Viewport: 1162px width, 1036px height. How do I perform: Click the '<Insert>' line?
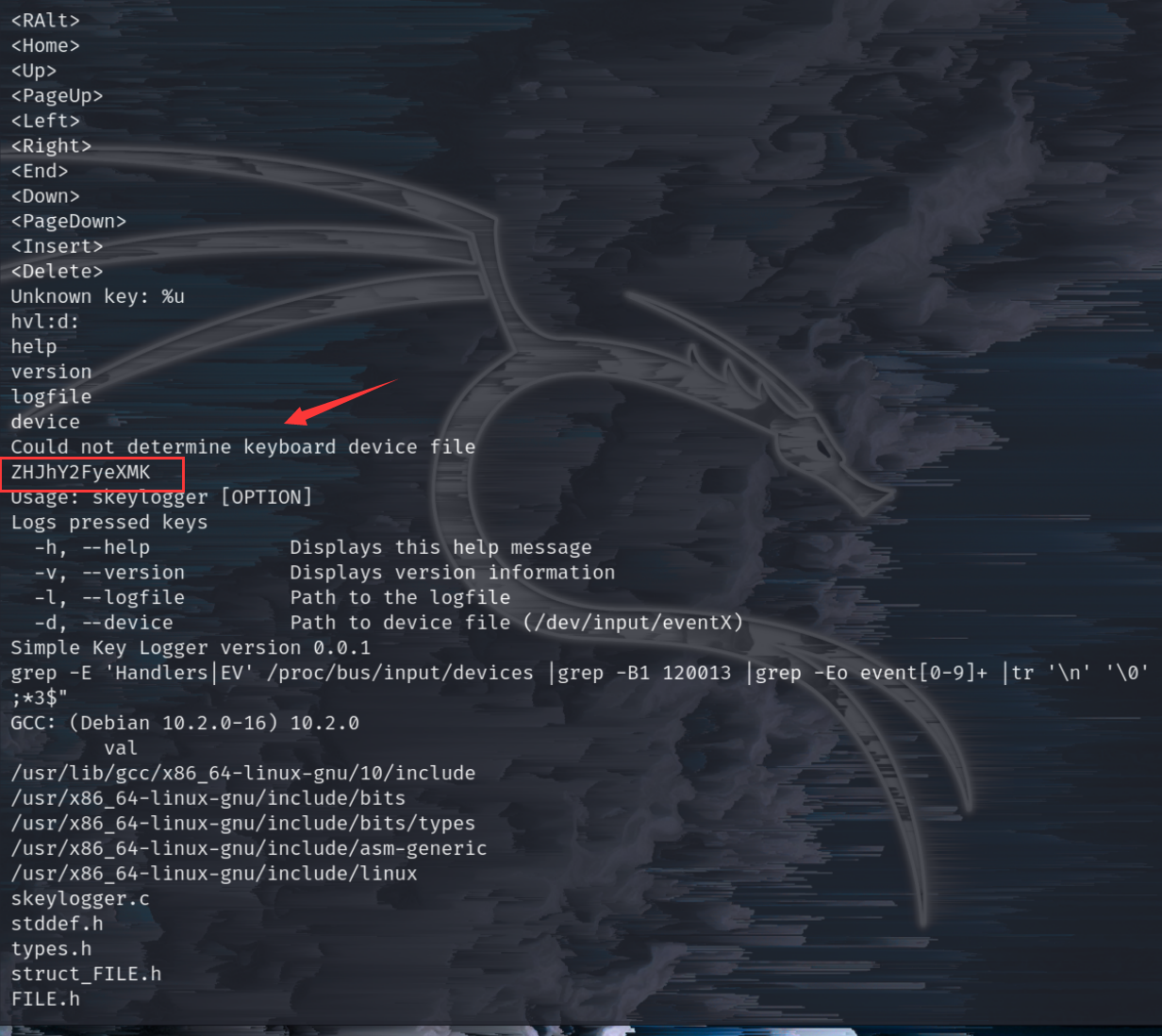point(57,246)
